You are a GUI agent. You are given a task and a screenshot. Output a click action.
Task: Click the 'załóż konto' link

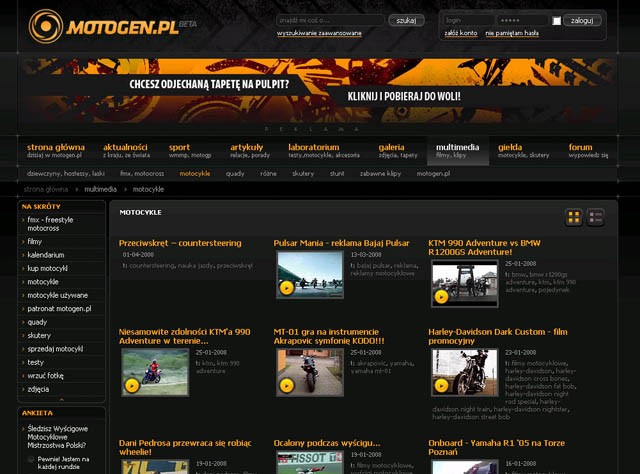pos(461,33)
